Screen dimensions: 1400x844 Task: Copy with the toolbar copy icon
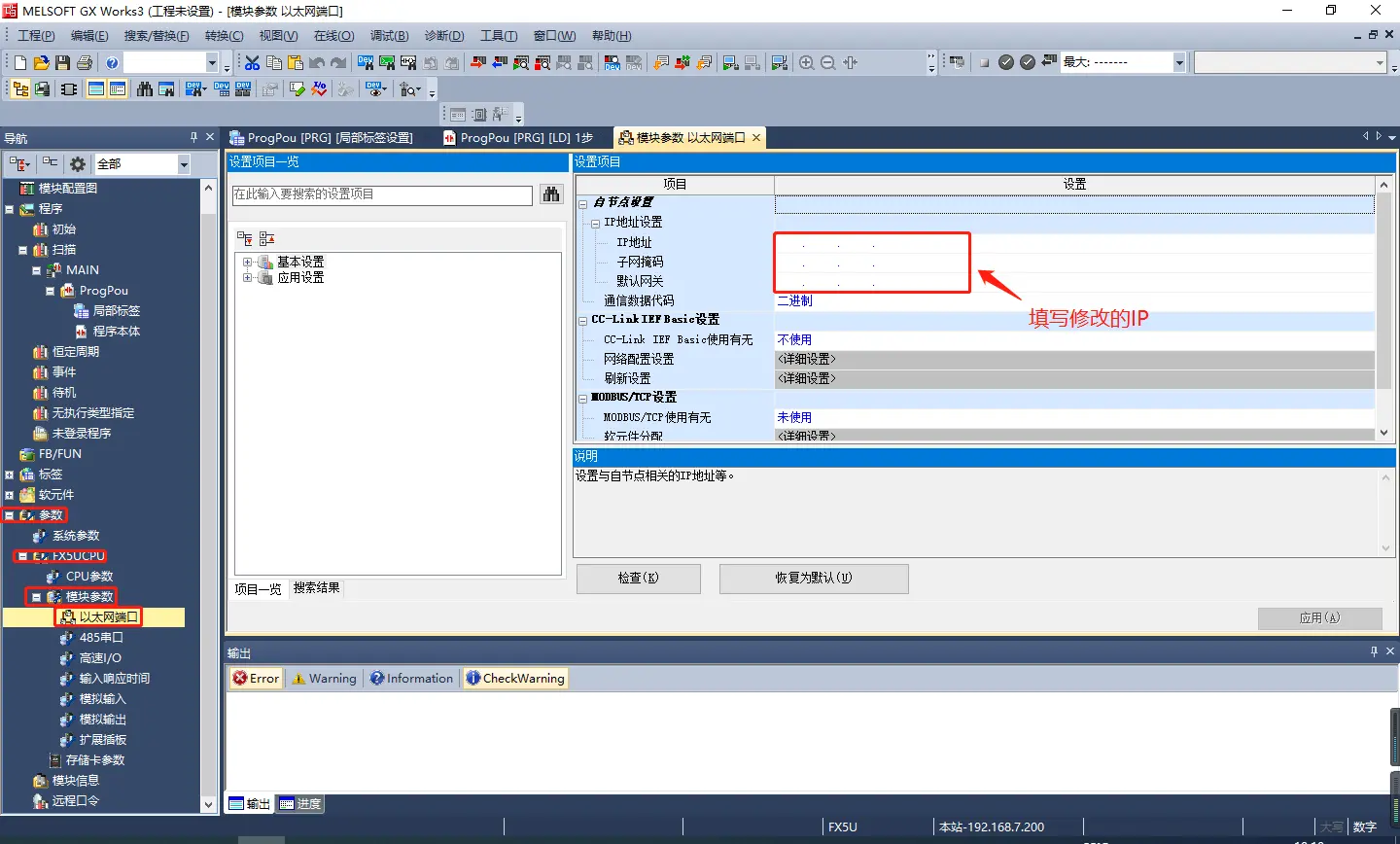pos(274,62)
